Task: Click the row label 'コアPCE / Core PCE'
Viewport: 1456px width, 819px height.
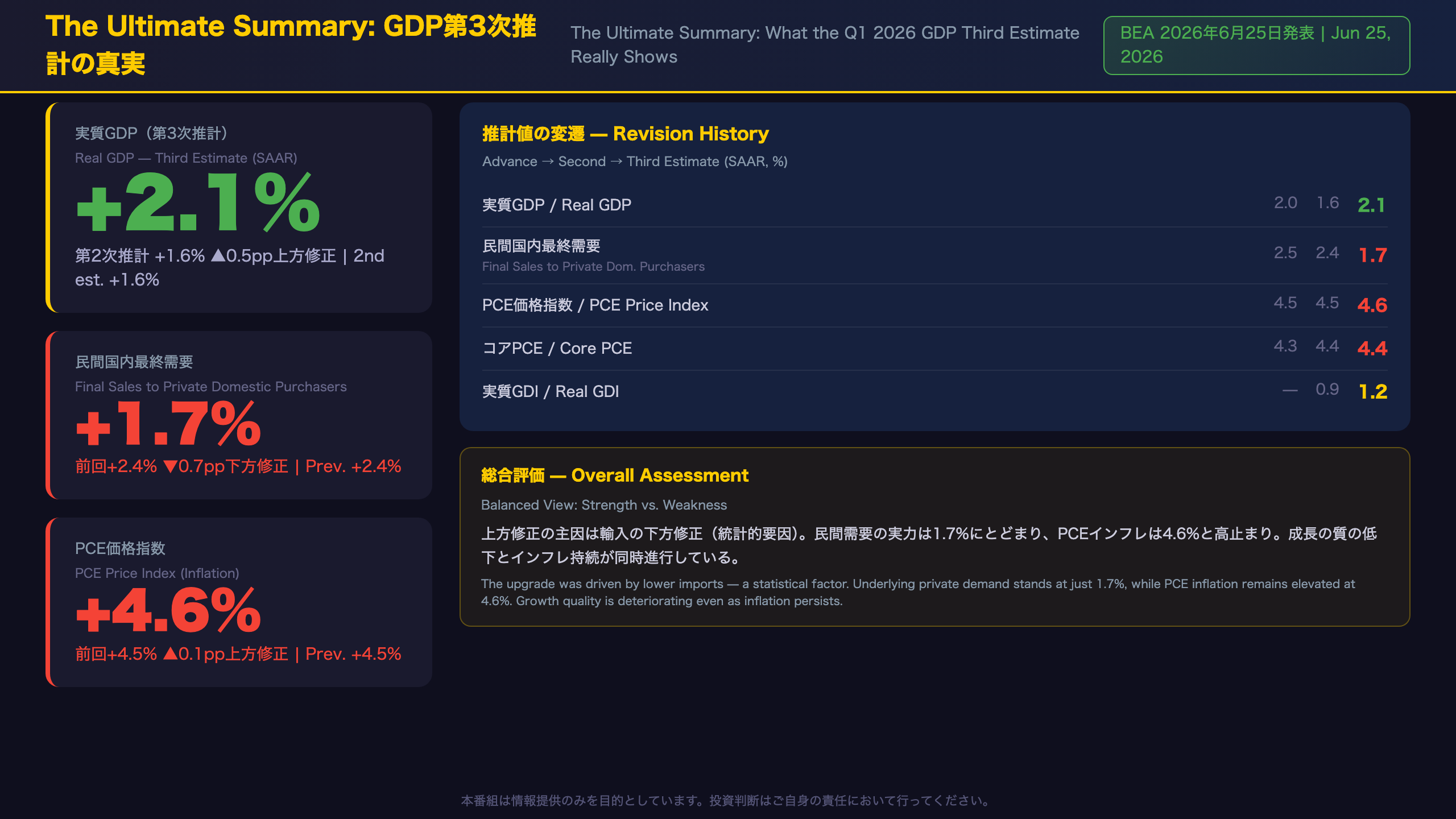Action: (557, 348)
